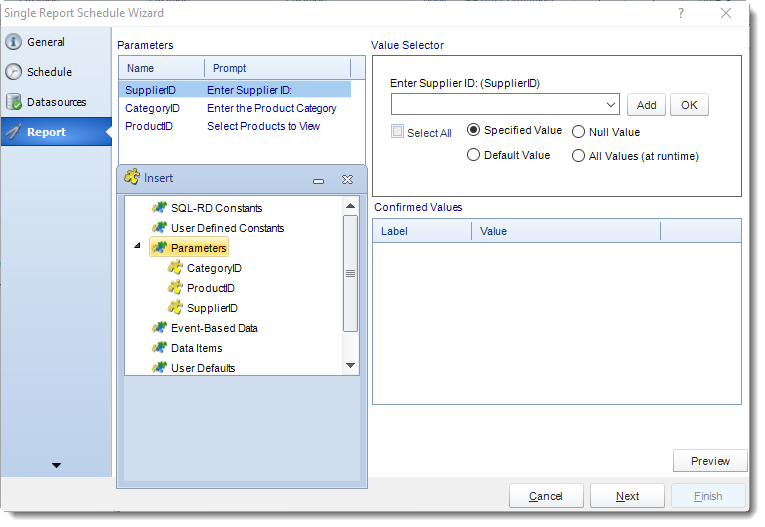Select the ProductID parameter row
765x527 pixels.
pos(235,126)
